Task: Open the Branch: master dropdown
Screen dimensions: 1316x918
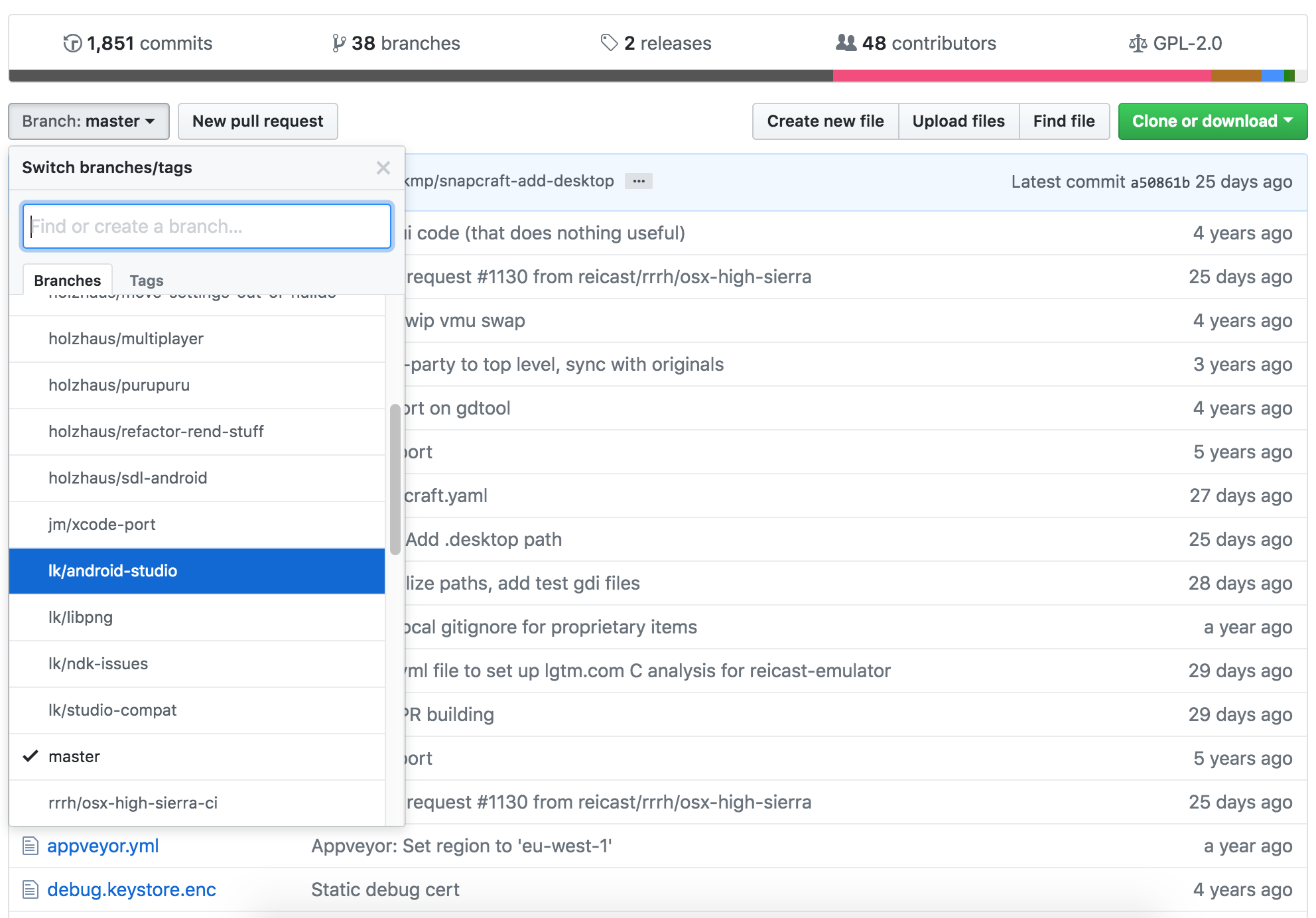Action: [x=88, y=121]
